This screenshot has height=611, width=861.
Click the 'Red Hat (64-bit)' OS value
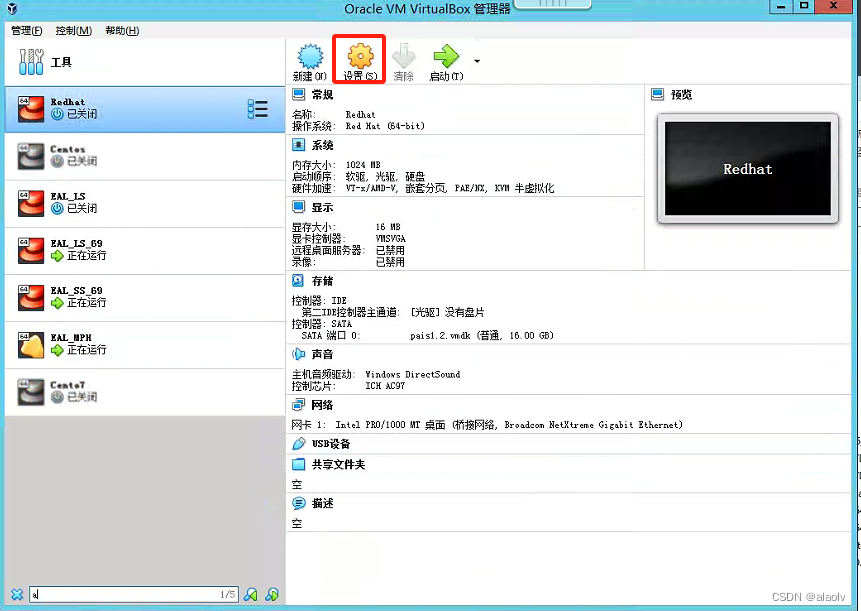click(x=385, y=126)
